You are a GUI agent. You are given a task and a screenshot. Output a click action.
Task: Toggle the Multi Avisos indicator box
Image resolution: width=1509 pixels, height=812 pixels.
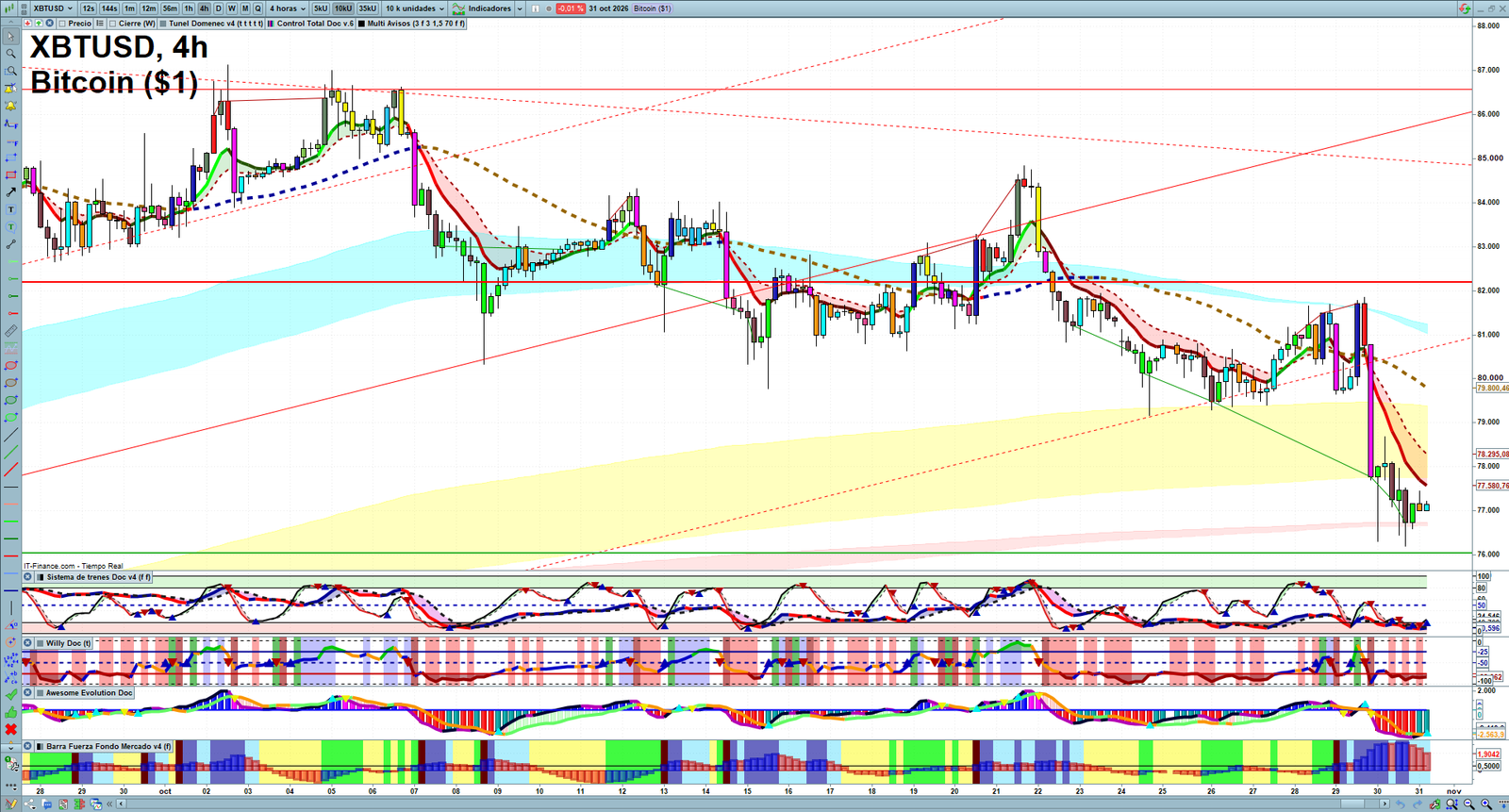tap(362, 24)
